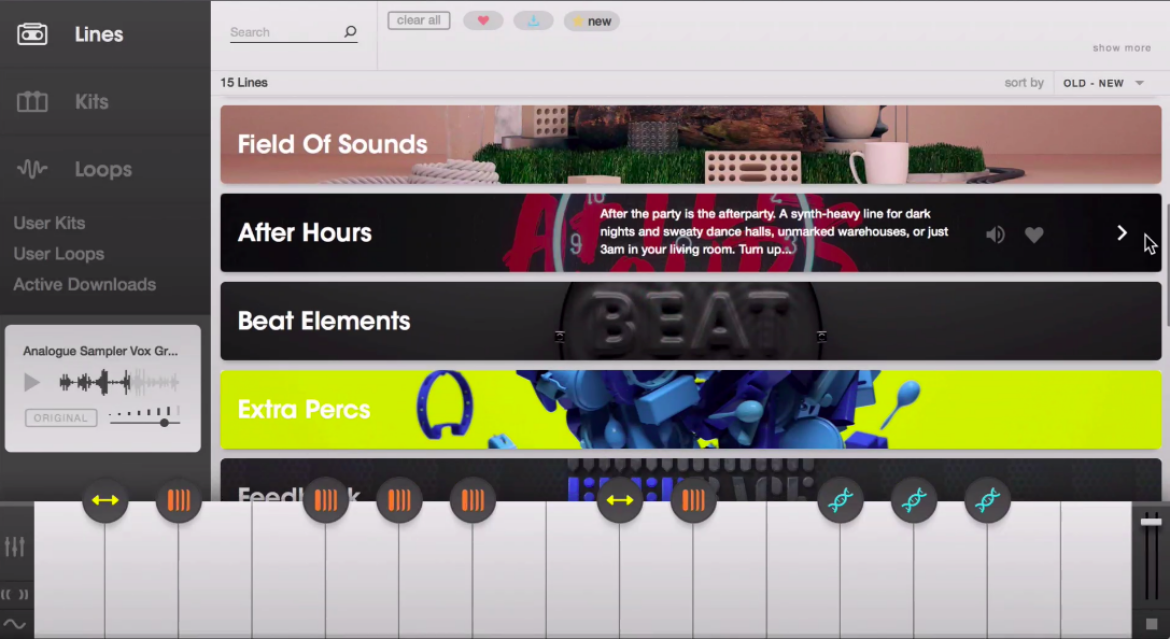
Task: Open Active Downloads in the sidebar
Action: [x=85, y=284]
